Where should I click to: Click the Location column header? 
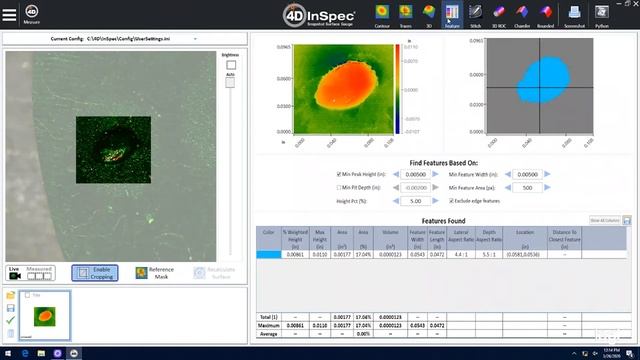524,239
